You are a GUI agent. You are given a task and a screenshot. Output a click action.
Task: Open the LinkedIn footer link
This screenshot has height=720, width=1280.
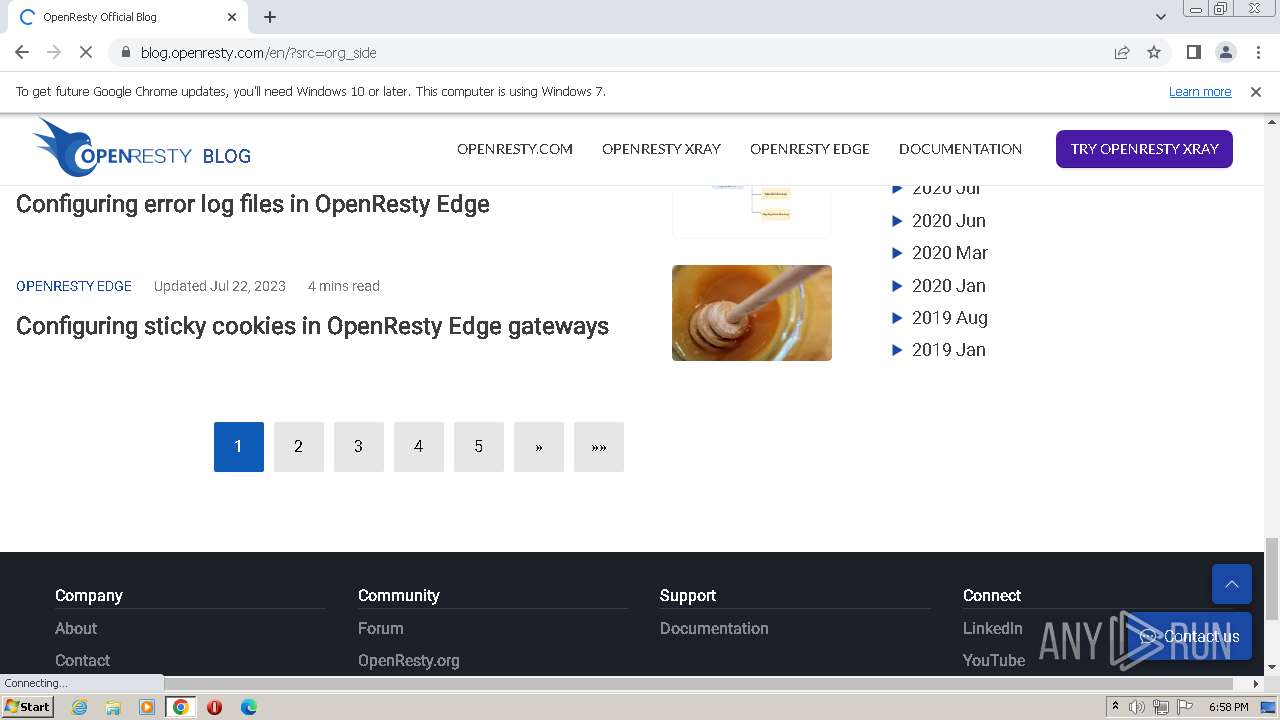click(993, 628)
